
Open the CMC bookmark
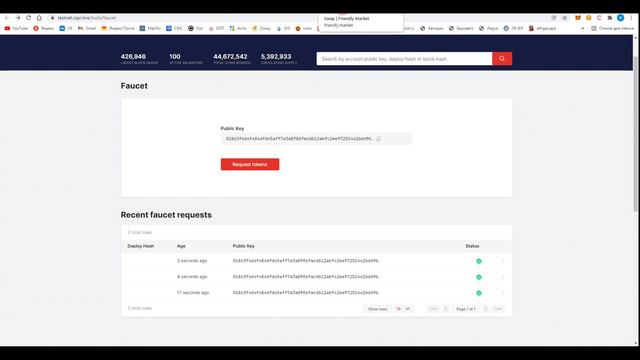click(x=175, y=29)
